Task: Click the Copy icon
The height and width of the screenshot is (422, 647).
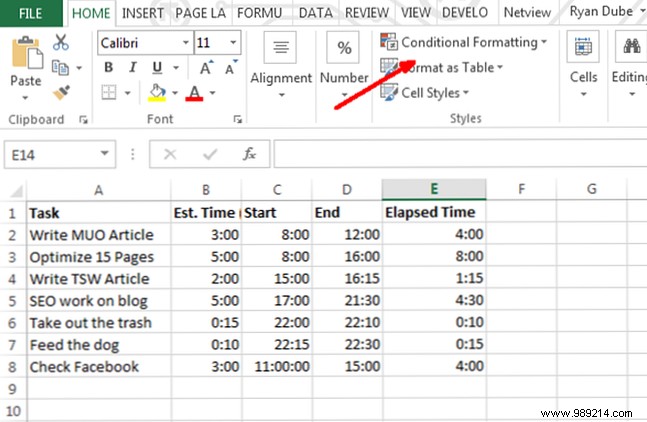Action: click(60, 68)
